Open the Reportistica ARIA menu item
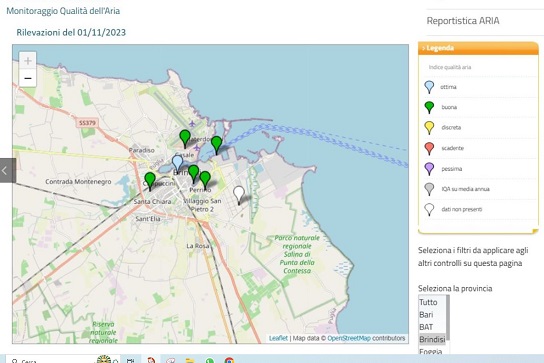 (463, 21)
